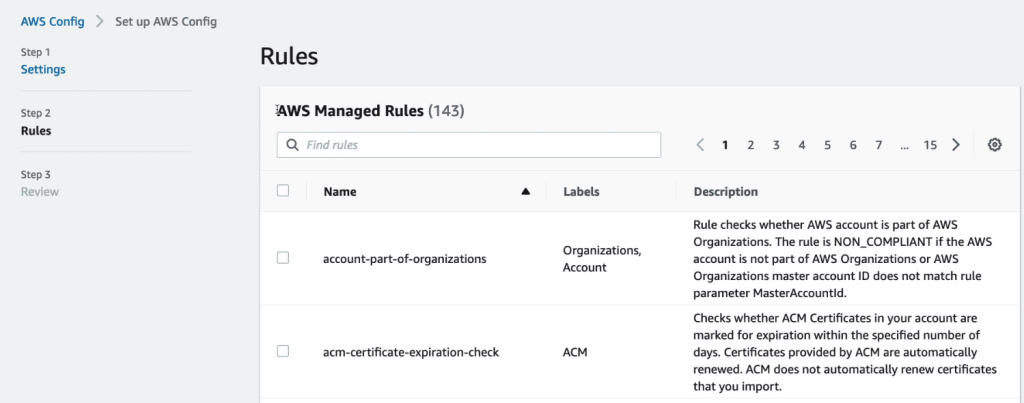Open table preferences gear icon
Screen dimensions: 1024x403
tap(994, 145)
